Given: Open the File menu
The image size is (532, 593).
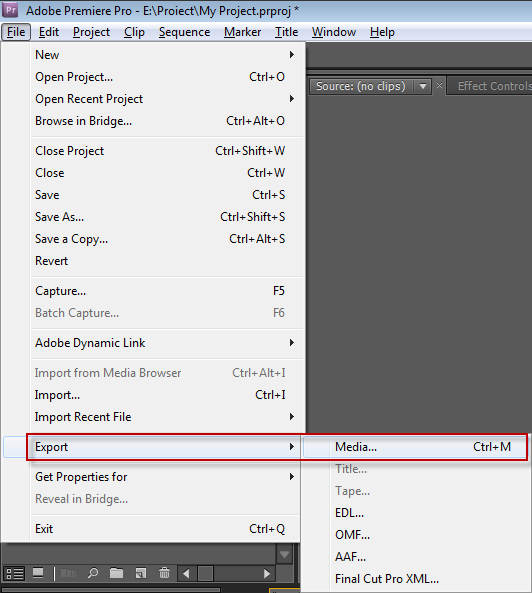Looking at the screenshot, I should click(16, 32).
